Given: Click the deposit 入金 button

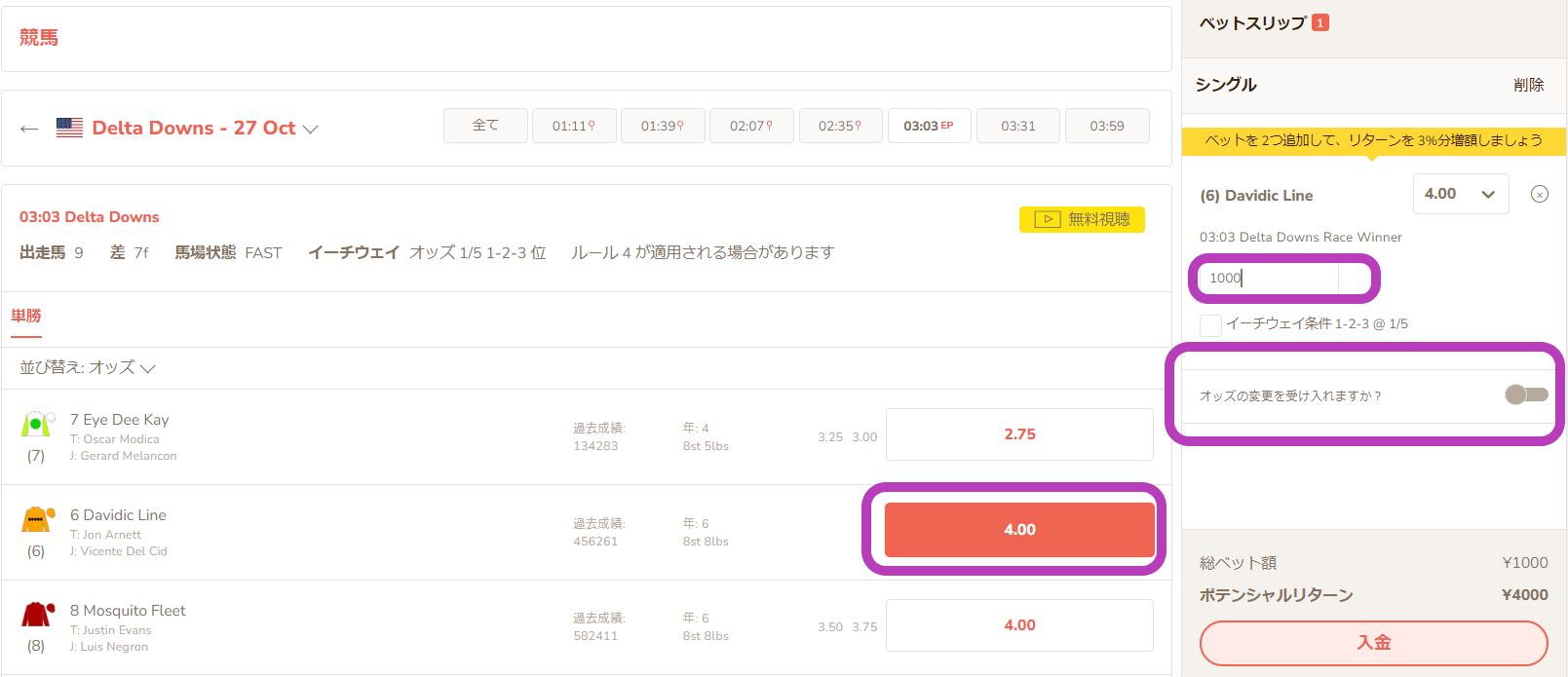Looking at the screenshot, I should click(1374, 643).
